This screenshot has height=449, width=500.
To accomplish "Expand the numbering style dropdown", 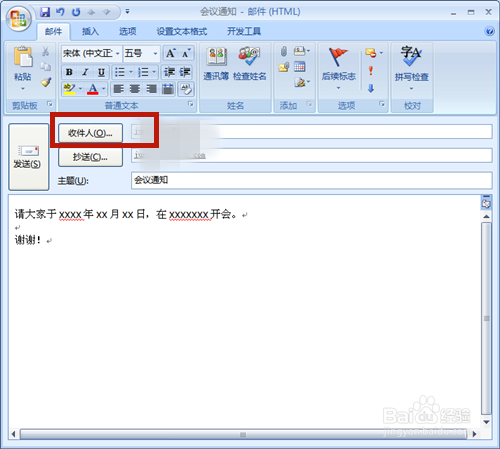I will pos(154,72).
